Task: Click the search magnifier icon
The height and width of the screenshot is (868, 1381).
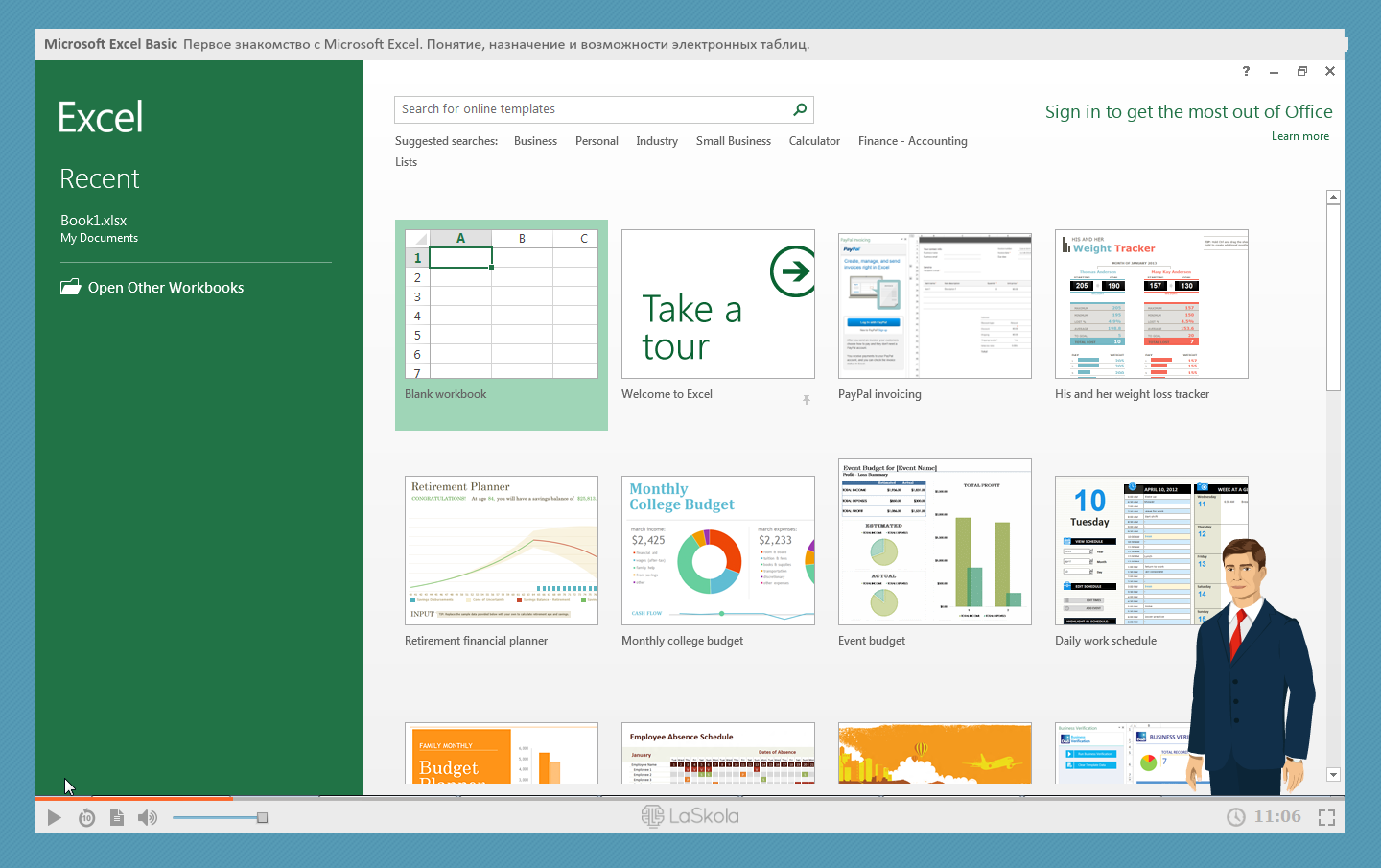Action: point(800,109)
